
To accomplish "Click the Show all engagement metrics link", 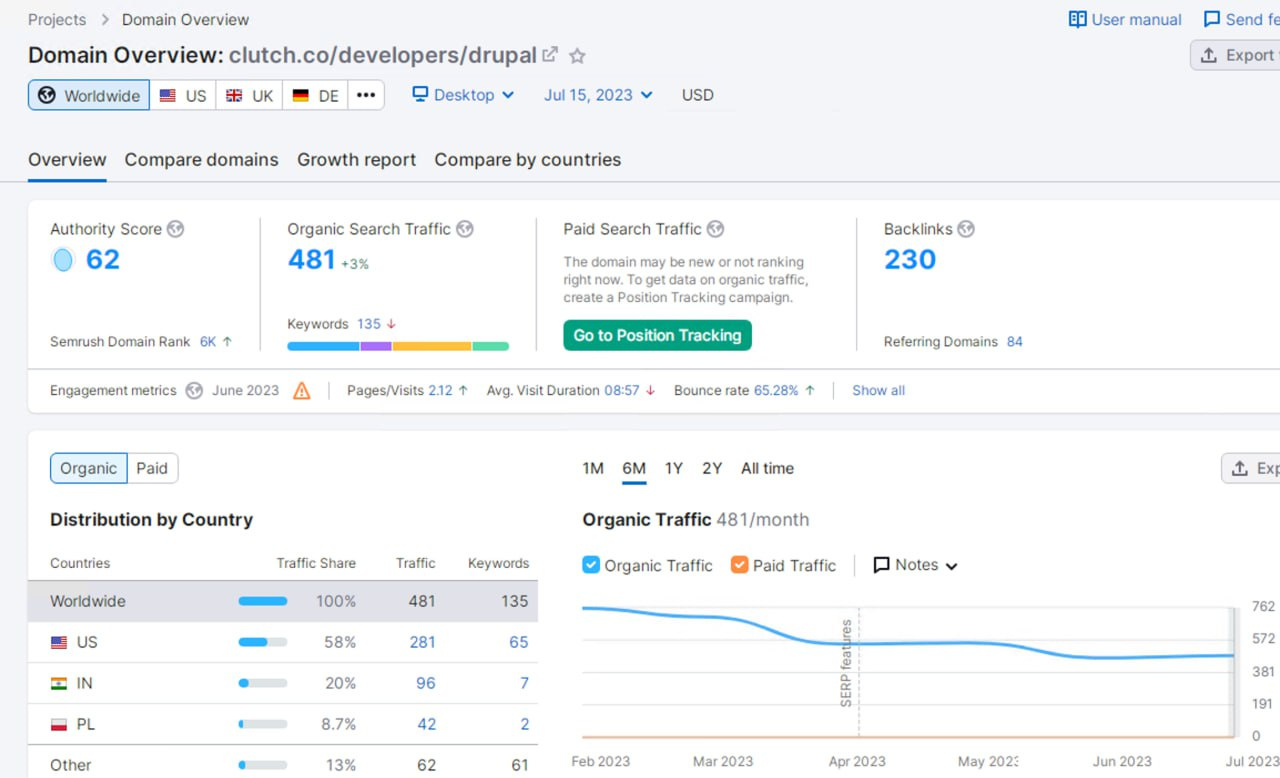I will [x=878, y=391].
